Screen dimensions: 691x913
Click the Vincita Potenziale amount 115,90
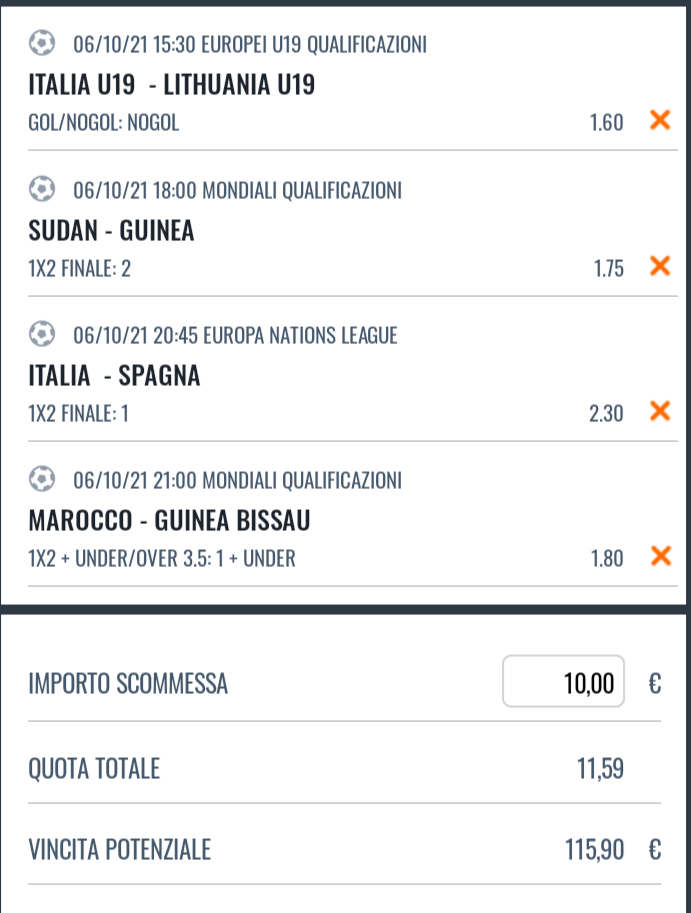coord(594,850)
